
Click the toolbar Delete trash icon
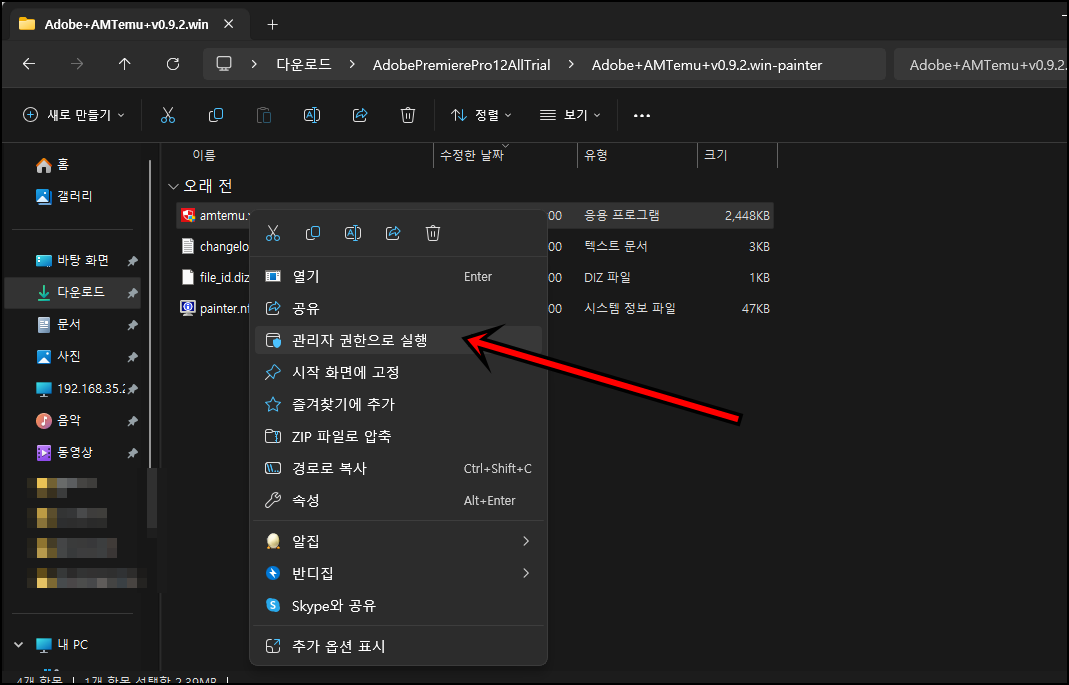(x=408, y=115)
